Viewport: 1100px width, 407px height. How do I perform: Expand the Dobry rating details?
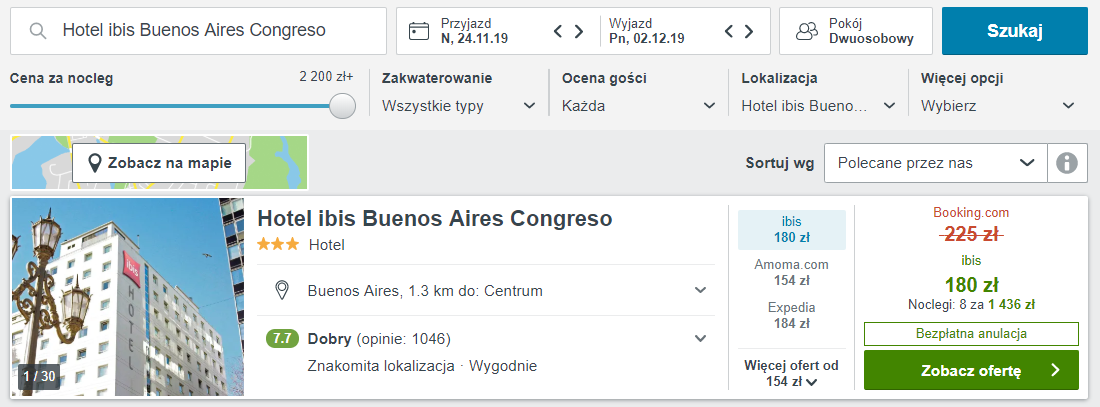700,339
